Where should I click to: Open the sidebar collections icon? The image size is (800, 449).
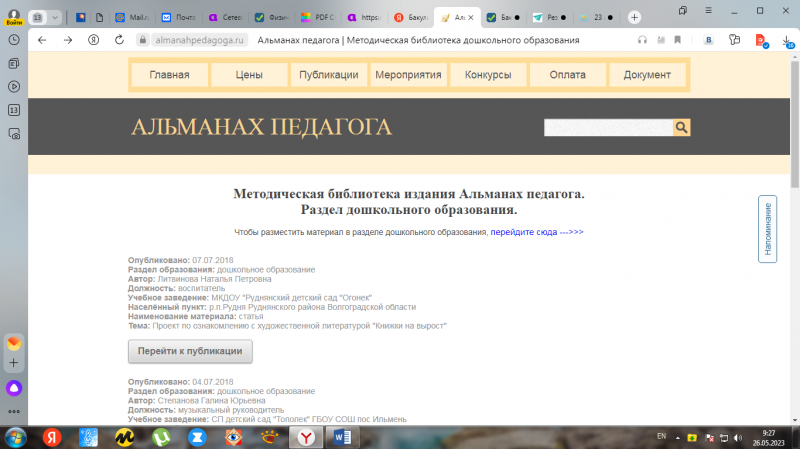pos(14,63)
